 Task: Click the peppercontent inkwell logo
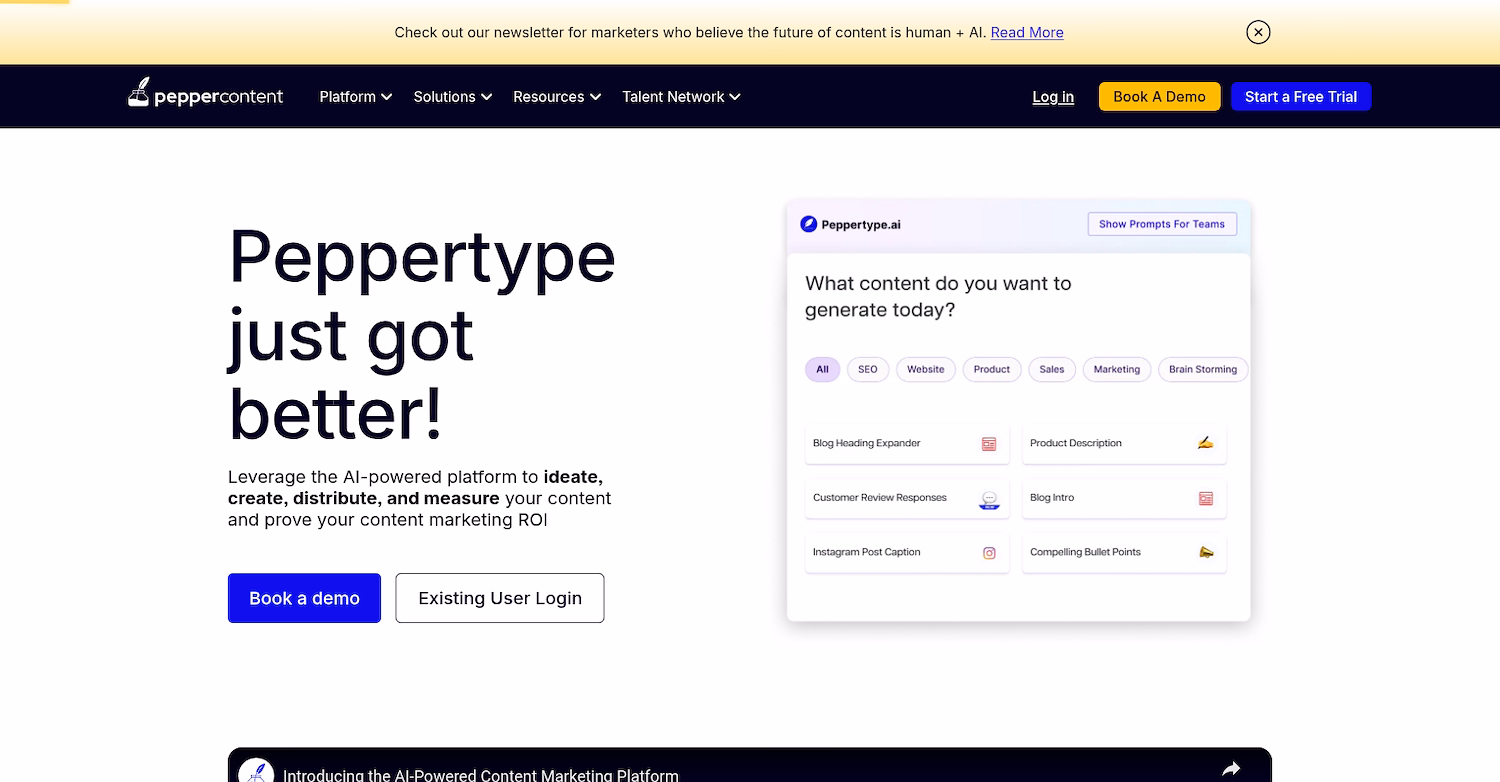(x=139, y=92)
